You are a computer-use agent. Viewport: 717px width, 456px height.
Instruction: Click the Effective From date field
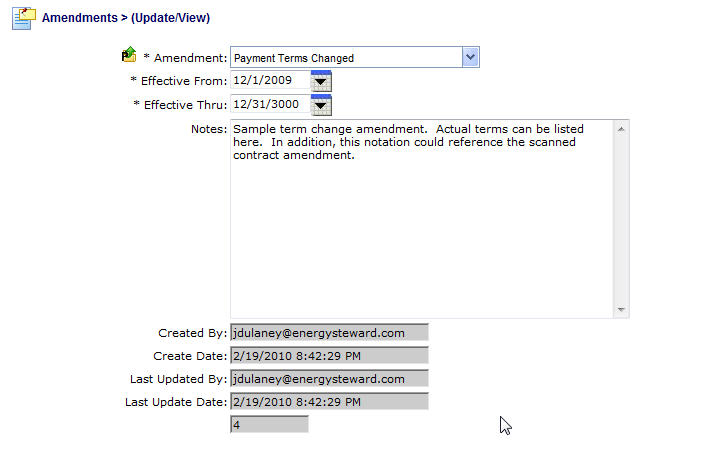click(270, 81)
